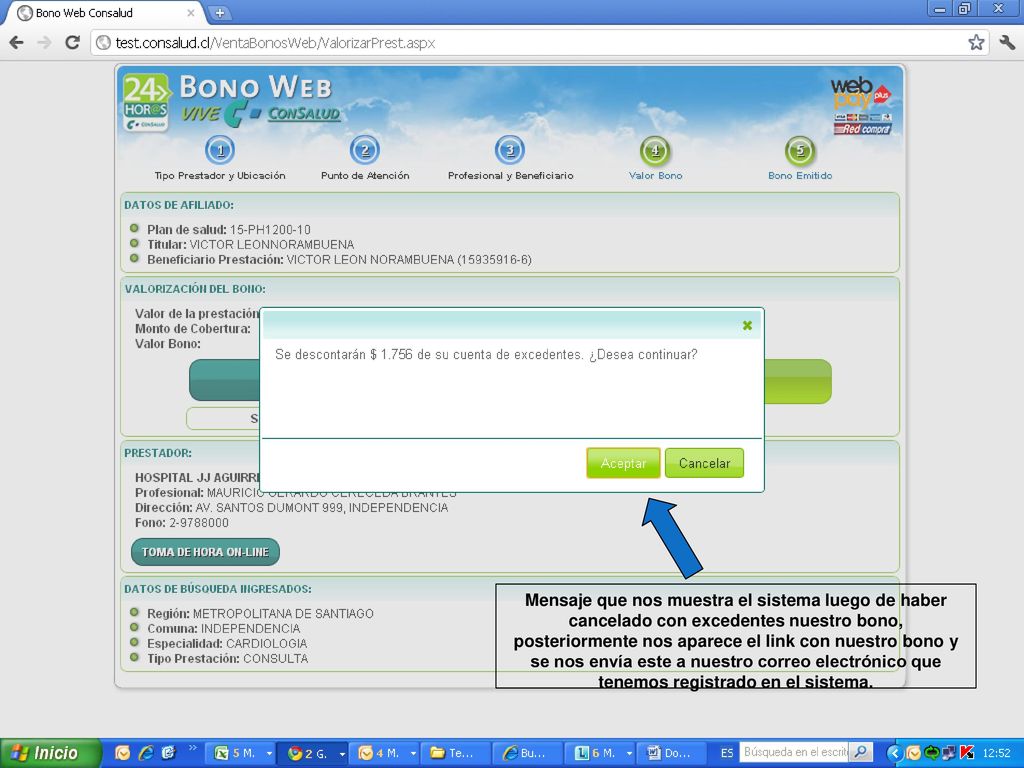Click the Bono Emitido step label
1024x768 pixels.
[x=800, y=176]
